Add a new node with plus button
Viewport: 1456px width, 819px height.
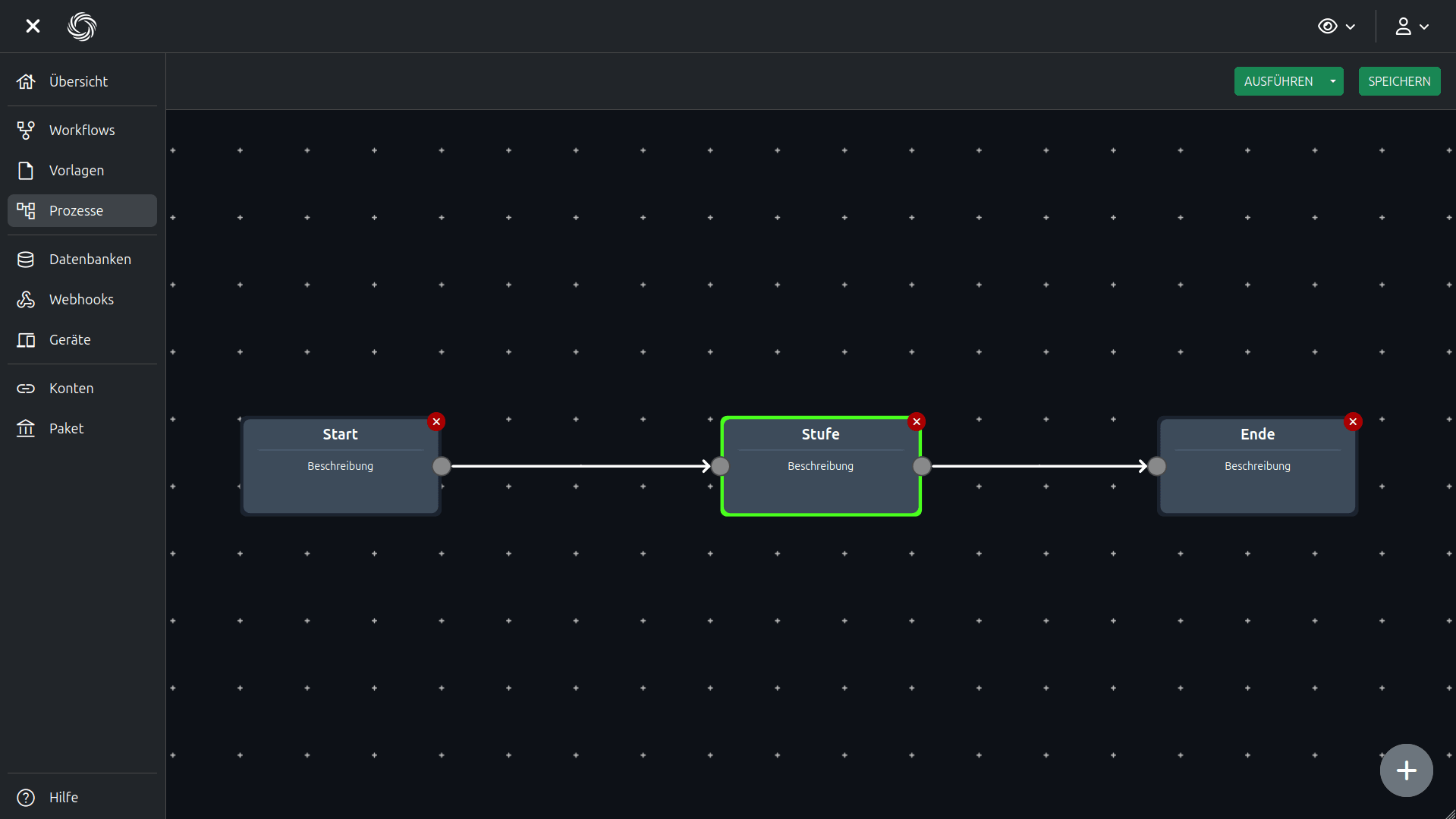[1406, 770]
